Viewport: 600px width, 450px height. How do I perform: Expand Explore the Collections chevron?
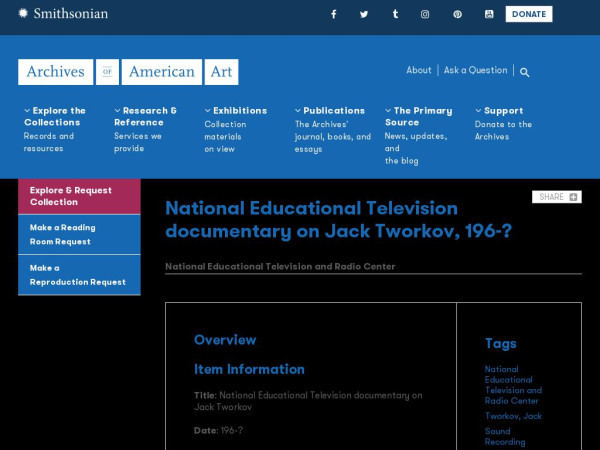tap(27, 111)
